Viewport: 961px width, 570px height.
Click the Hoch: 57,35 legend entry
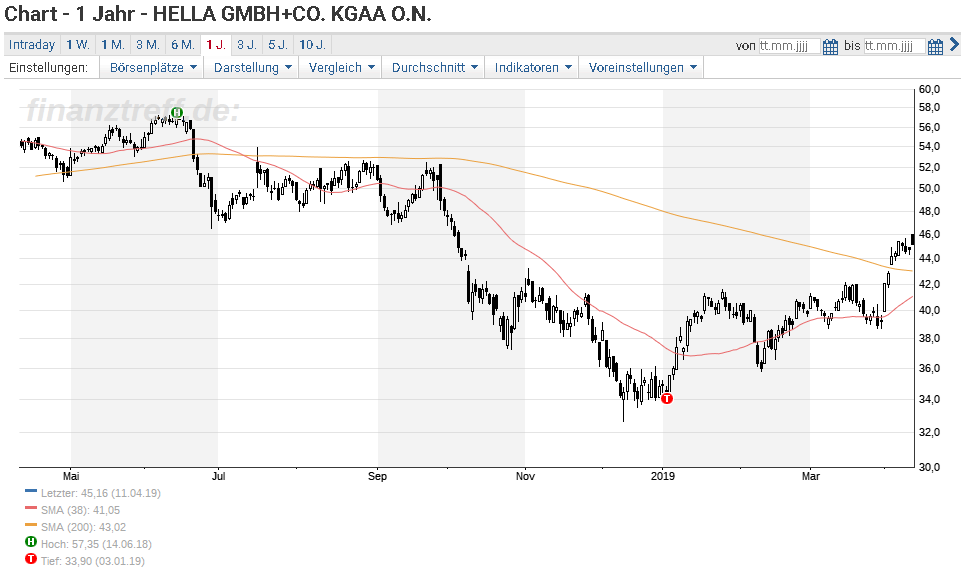click(96, 544)
